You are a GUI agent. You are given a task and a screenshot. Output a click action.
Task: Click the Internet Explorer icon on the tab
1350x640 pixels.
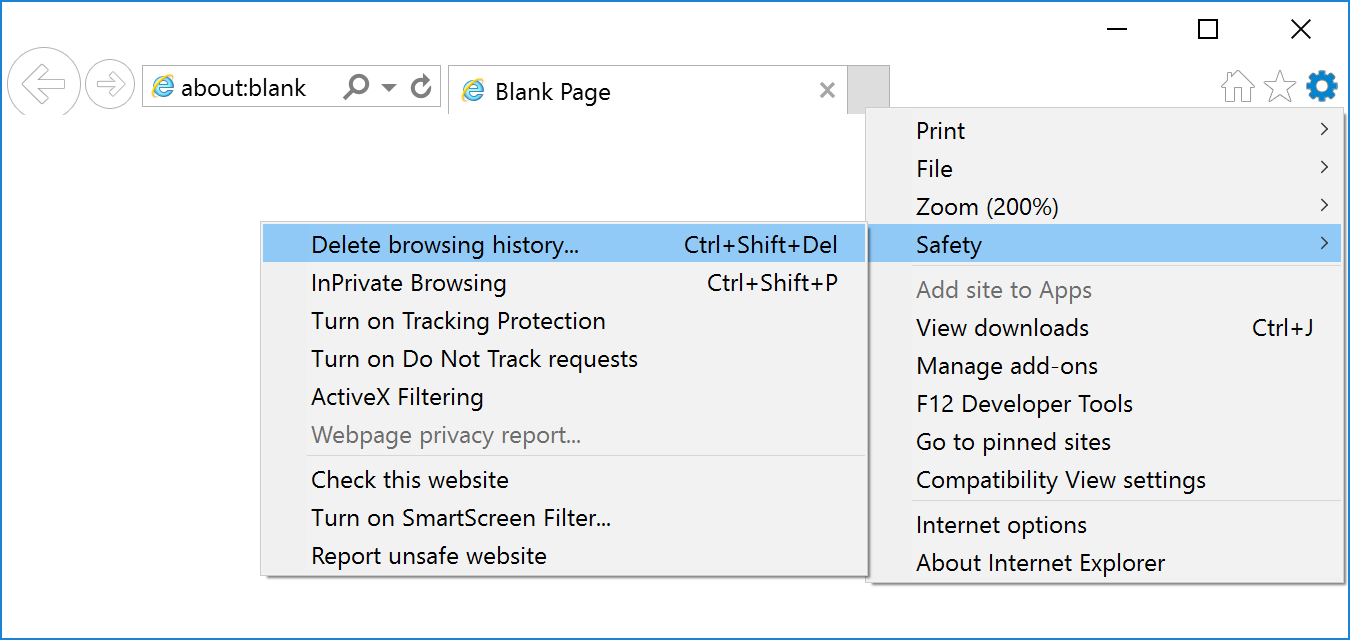coord(473,91)
